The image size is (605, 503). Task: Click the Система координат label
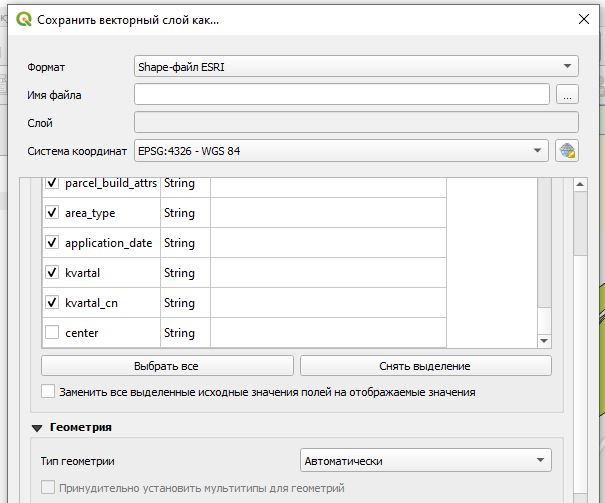pos(77,151)
